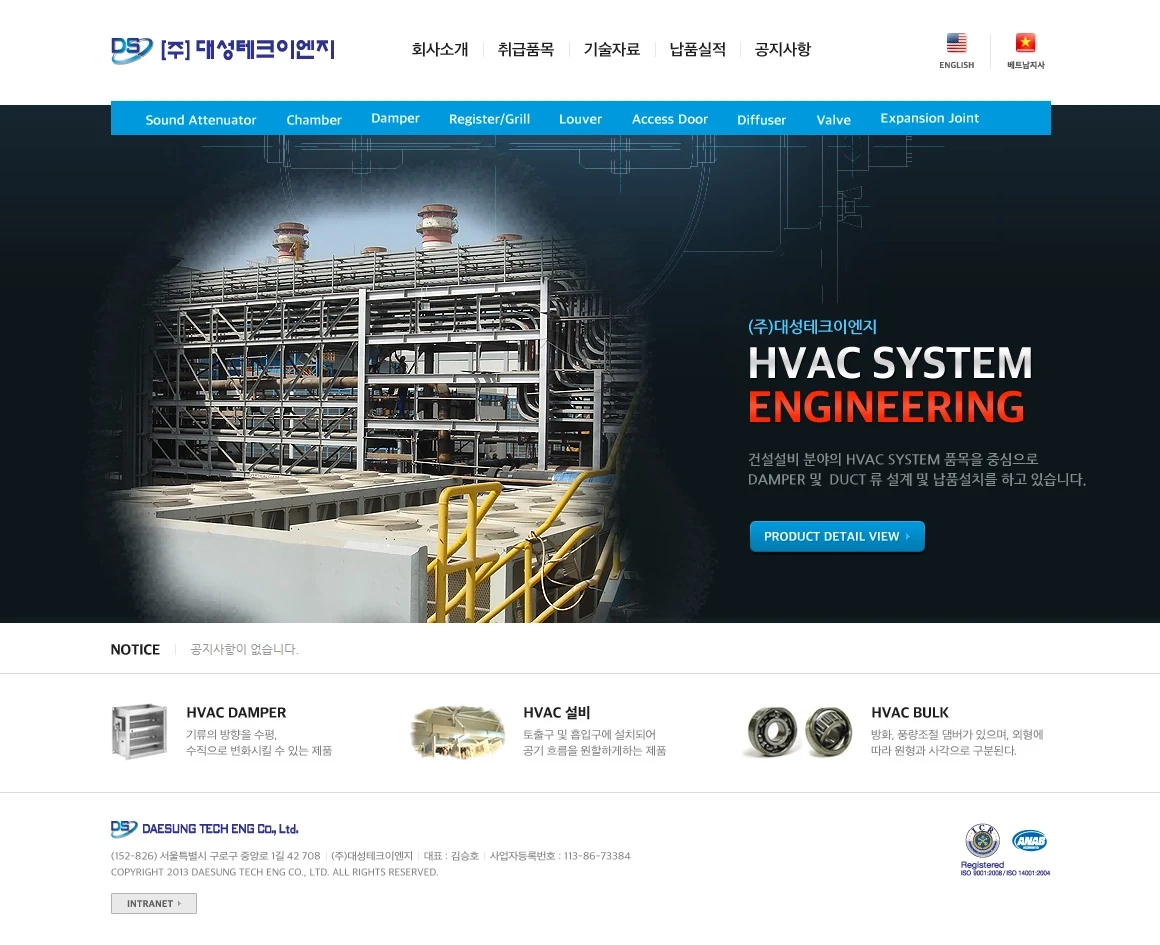Screen dimensions: 1160x945
Task: Click the HVAC Damper product thumbnail
Action: pos(139,731)
